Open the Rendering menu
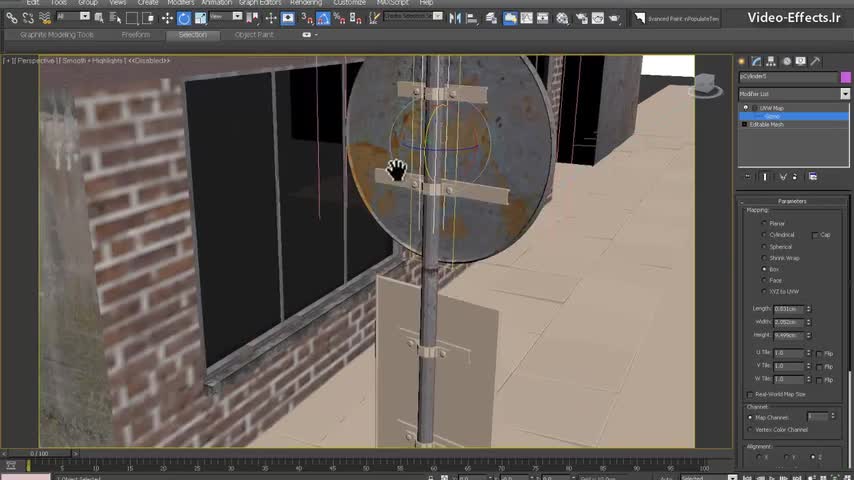Image resolution: width=854 pixels, height=480 pixels. coord(306,3)
